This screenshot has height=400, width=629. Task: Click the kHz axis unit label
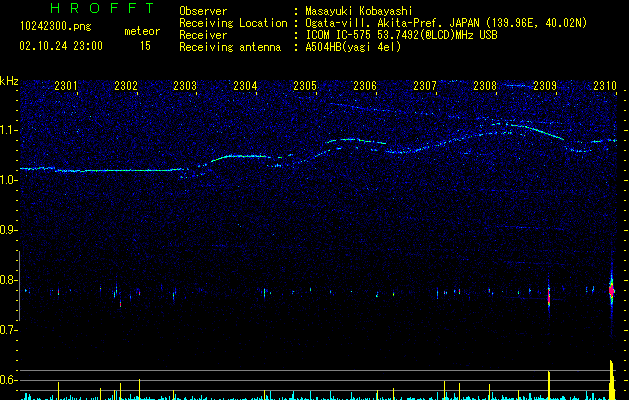(9, 81)
